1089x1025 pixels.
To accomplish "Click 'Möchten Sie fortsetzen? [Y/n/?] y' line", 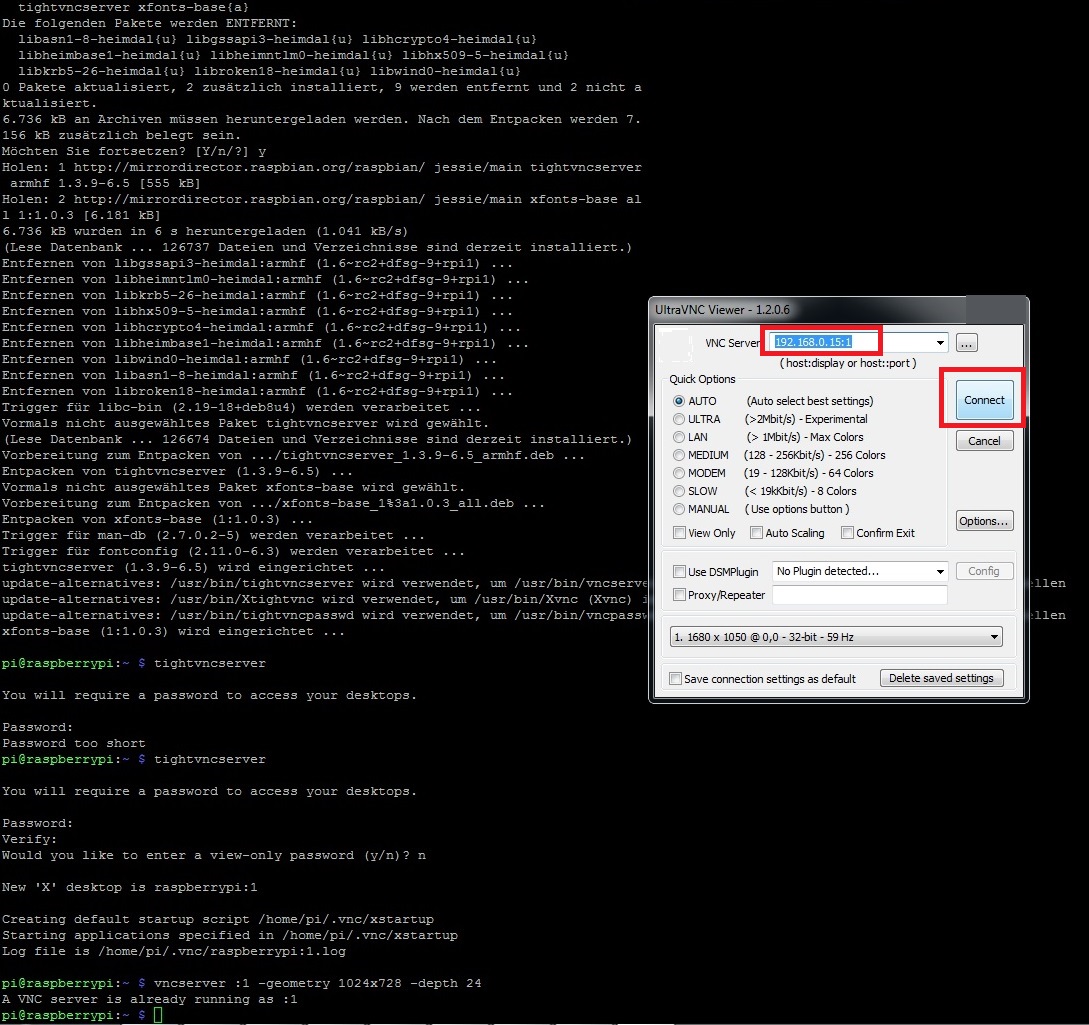I will [134, 151].
